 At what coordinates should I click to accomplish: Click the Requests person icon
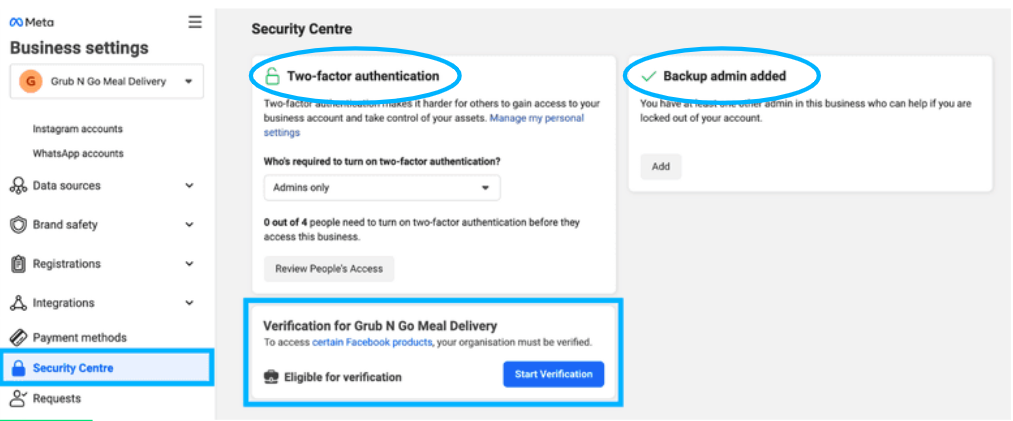(19, 398)
